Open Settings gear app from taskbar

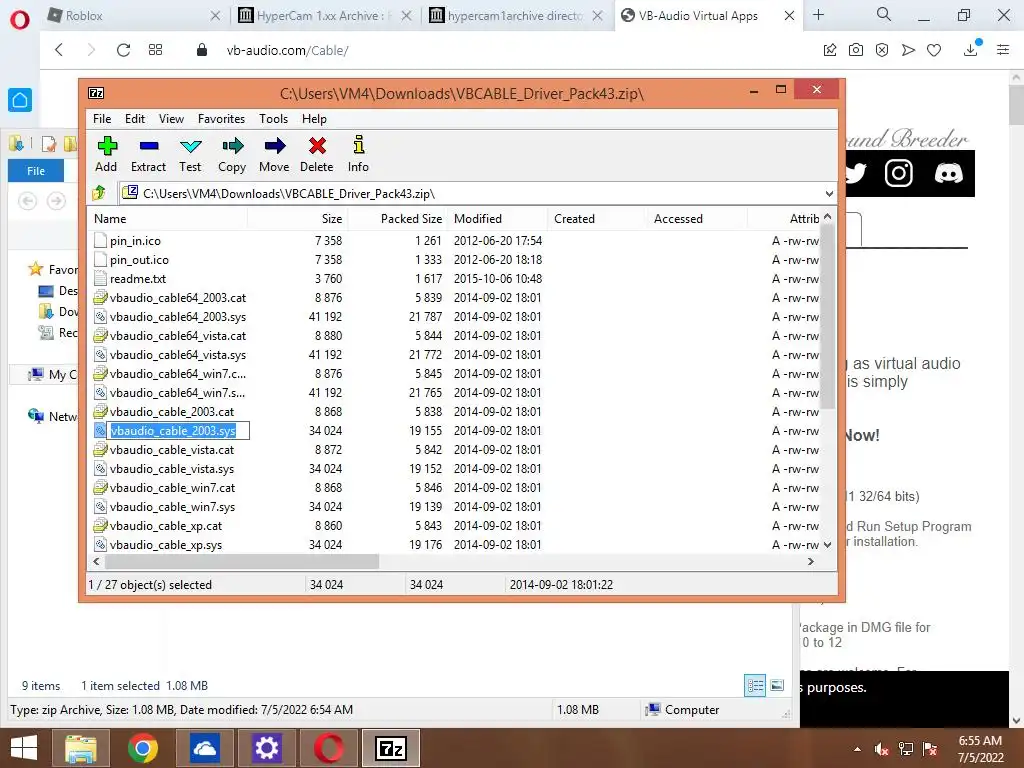[266, 748]
